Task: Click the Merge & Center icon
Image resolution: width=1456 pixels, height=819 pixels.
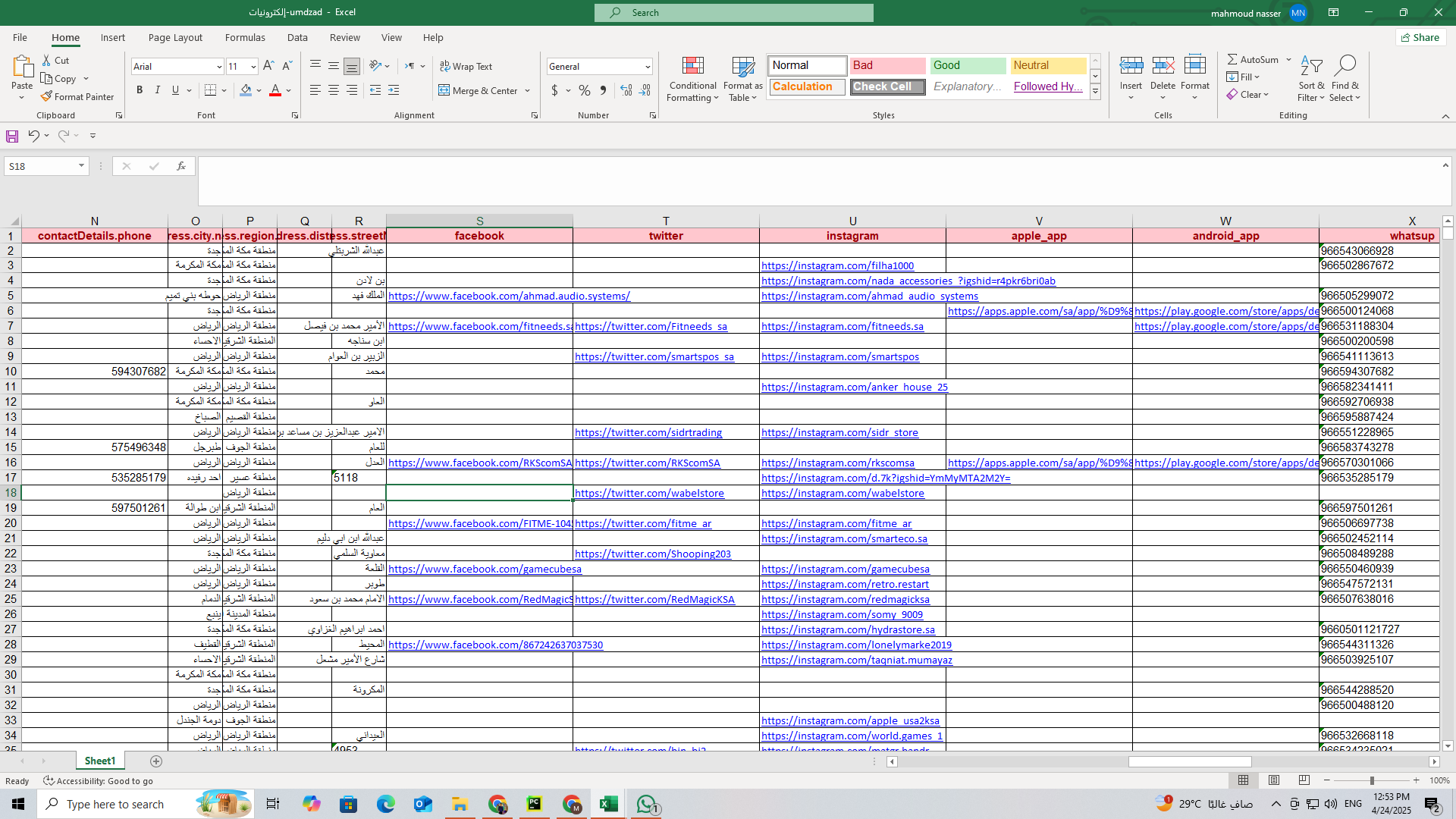Action: tap(444, 90)
